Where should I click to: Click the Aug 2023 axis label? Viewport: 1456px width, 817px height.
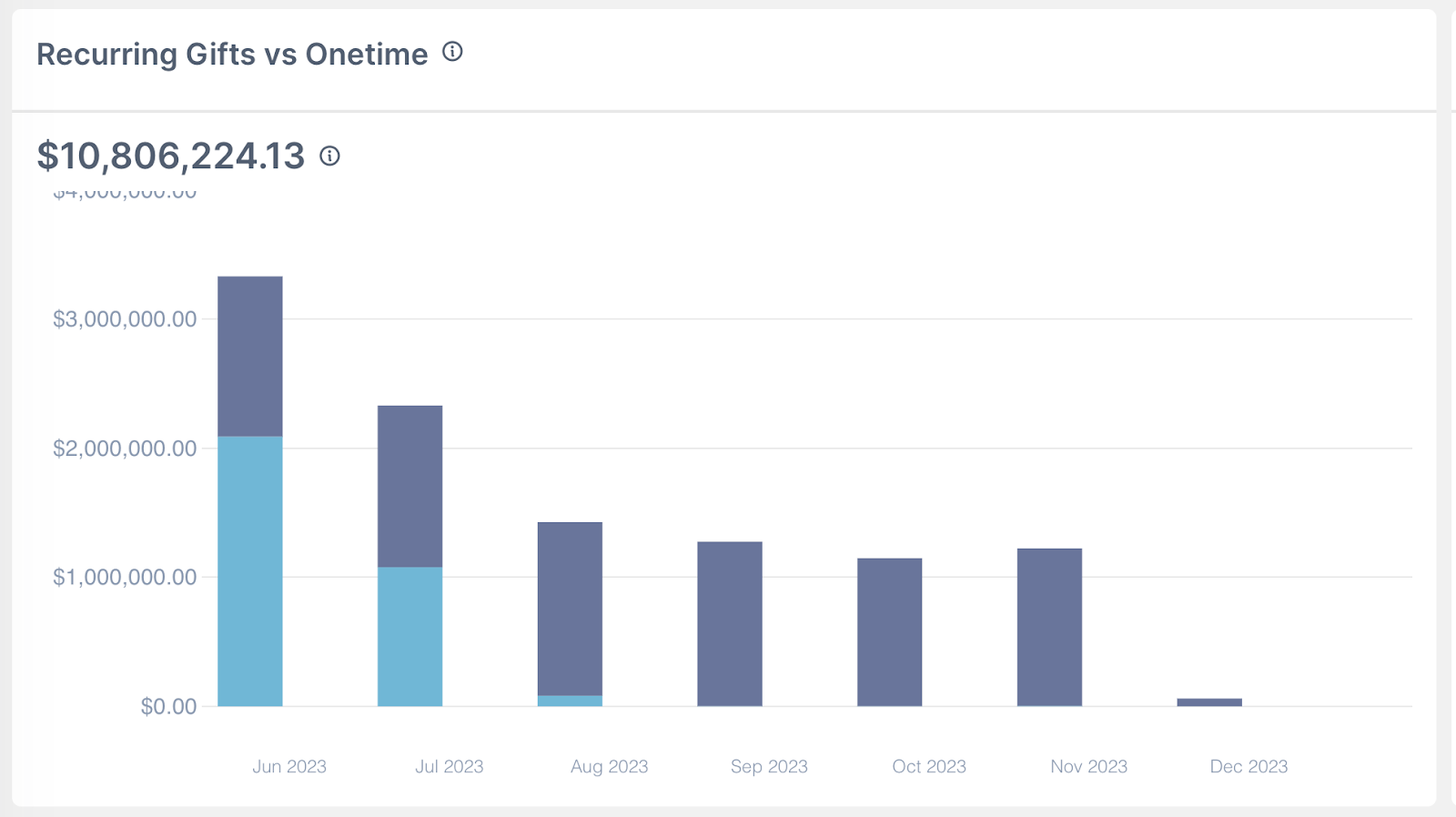tap(609, 766)
